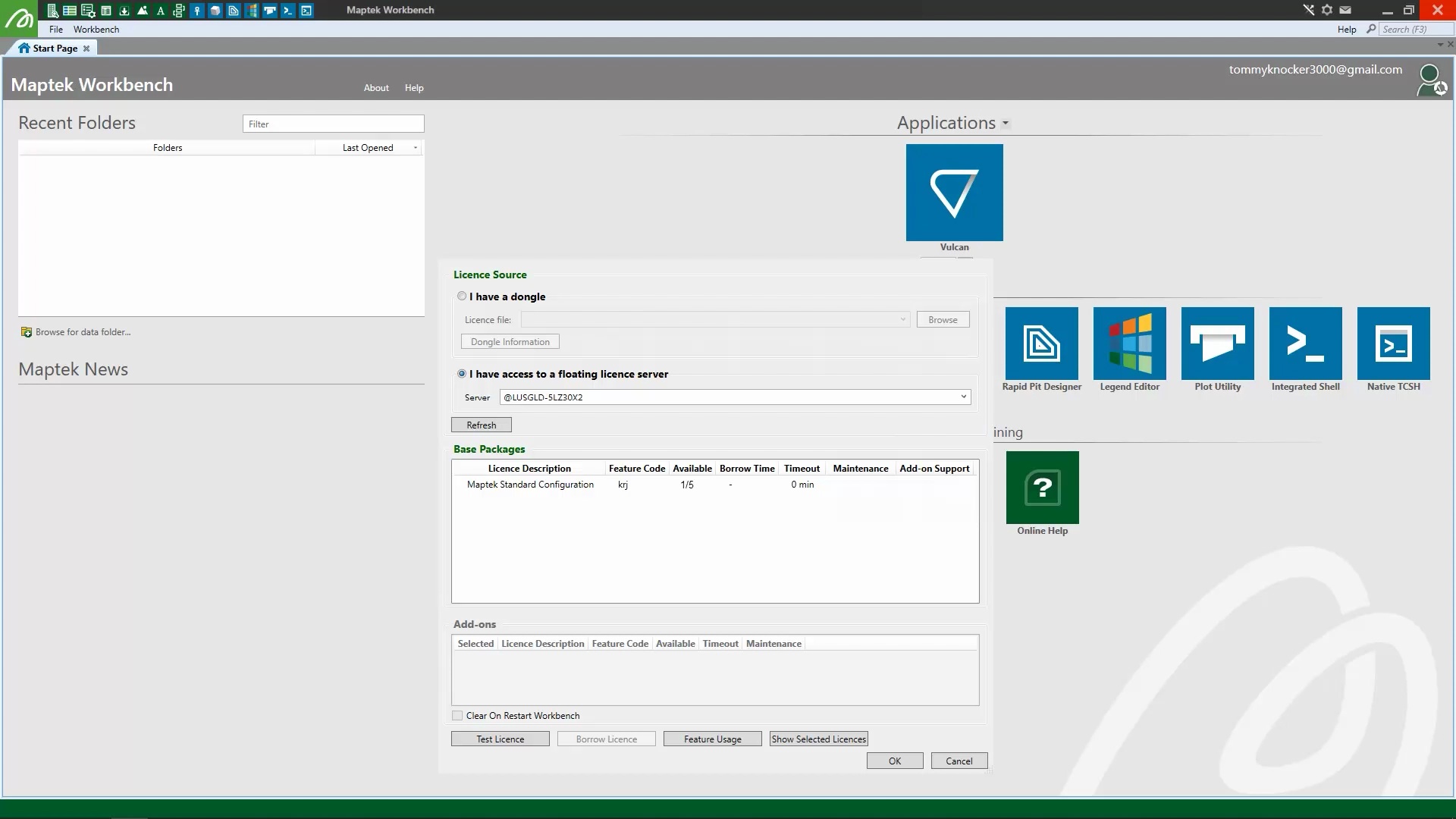Close the document panel with the X
Image resolution: width=1456 pixels, height=819 pixels.
click(1450, 45)
